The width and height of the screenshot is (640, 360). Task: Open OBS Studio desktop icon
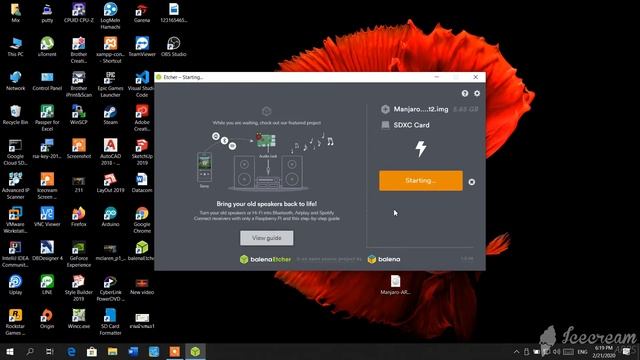[173, 47]
